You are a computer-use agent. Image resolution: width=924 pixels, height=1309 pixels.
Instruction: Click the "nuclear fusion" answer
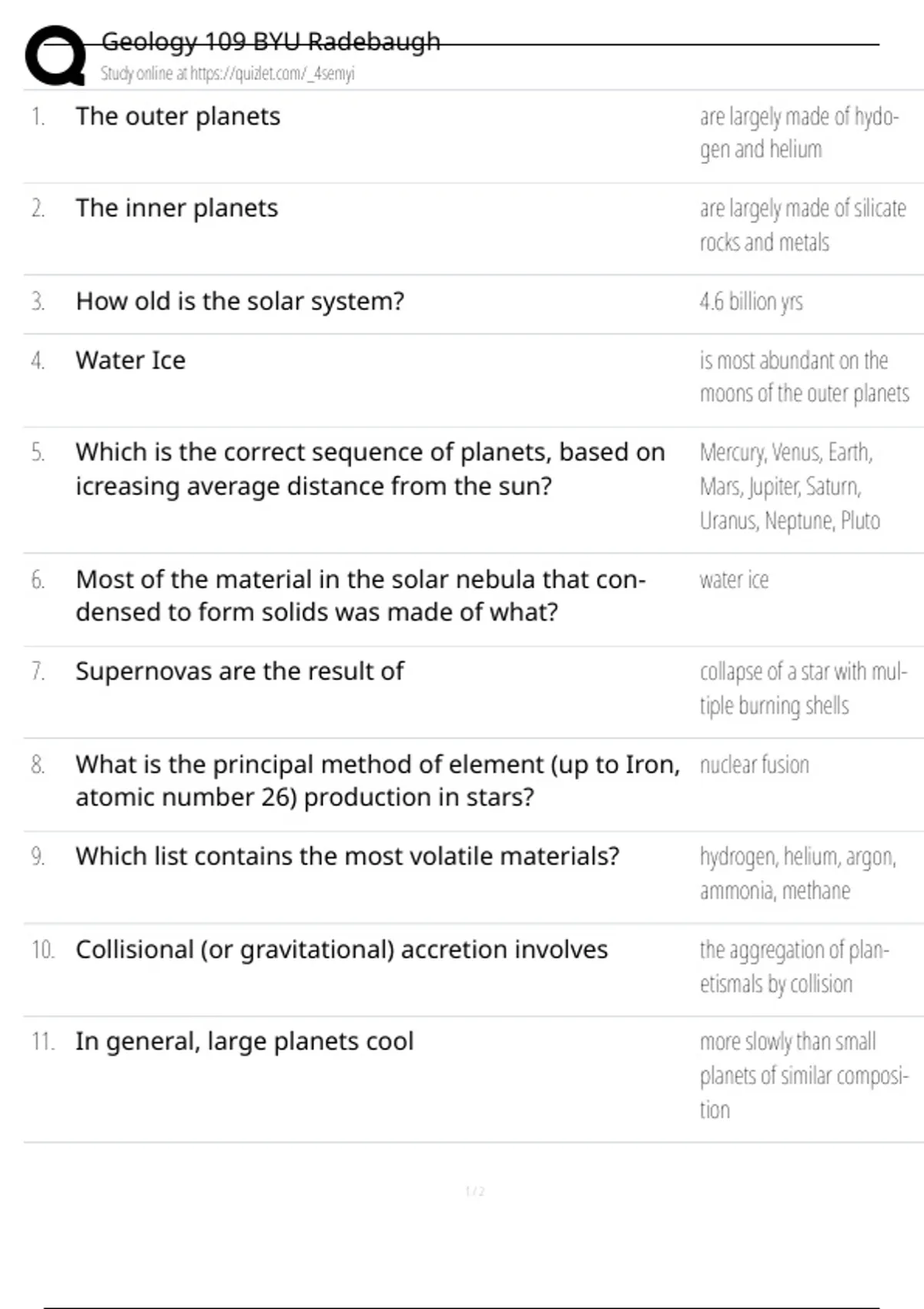[754, 765]
